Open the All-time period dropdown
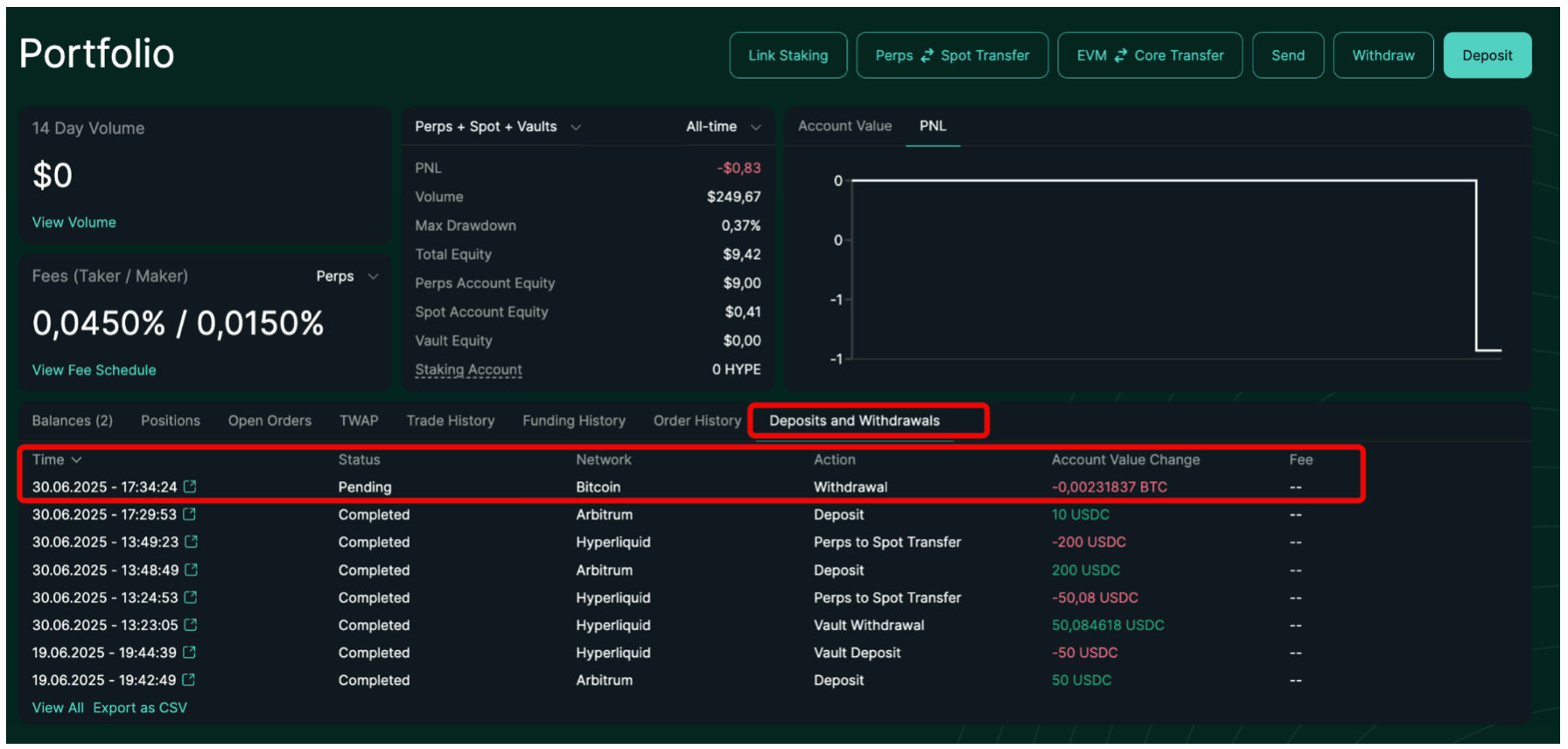 pos(723,127)
